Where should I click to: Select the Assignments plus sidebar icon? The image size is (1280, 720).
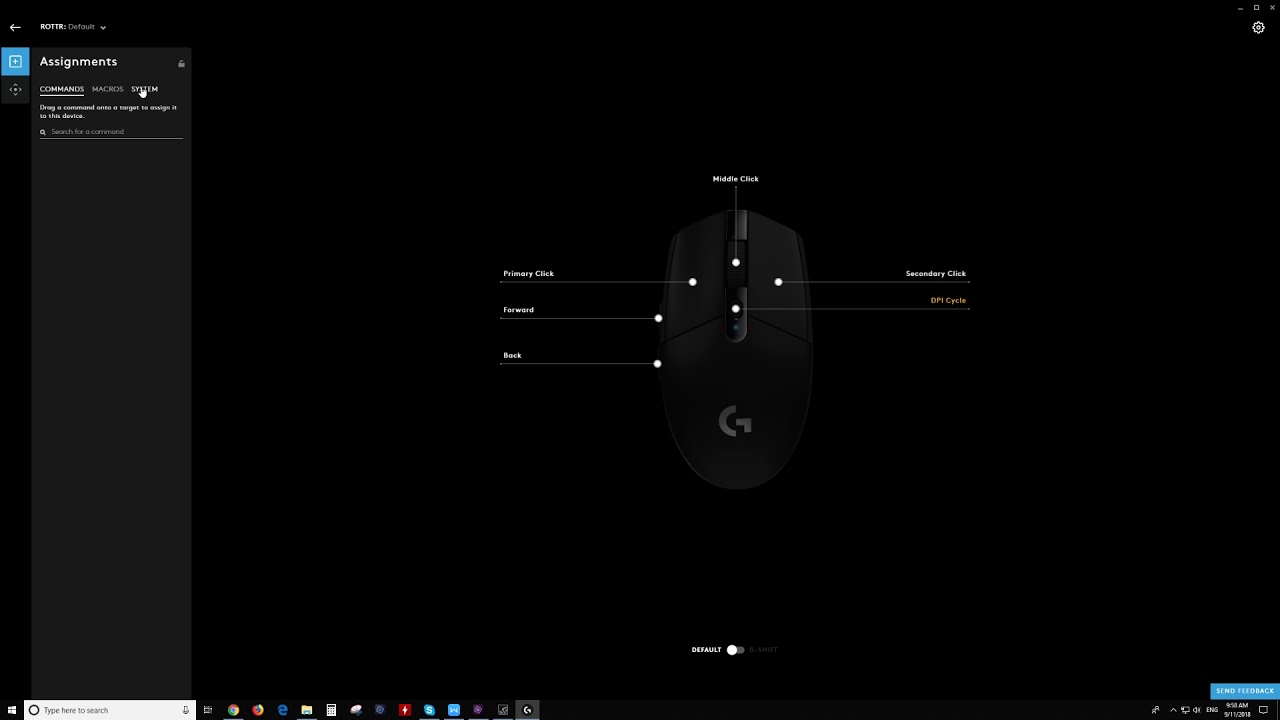click(15, 62)
